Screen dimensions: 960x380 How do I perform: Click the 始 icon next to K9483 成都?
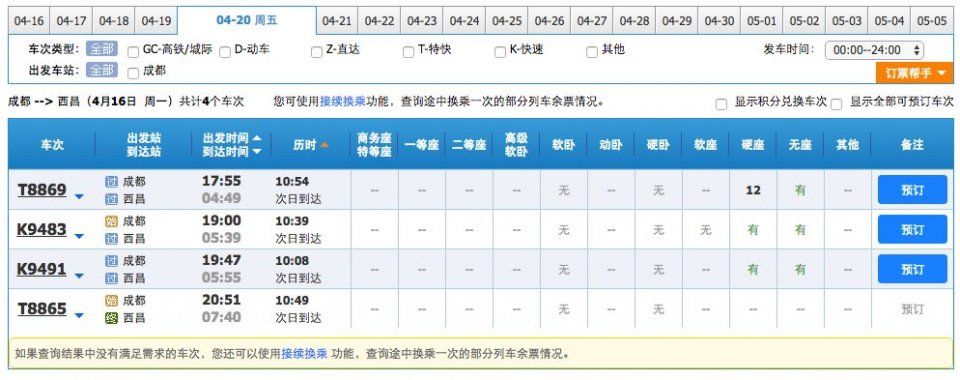[111, 222]
